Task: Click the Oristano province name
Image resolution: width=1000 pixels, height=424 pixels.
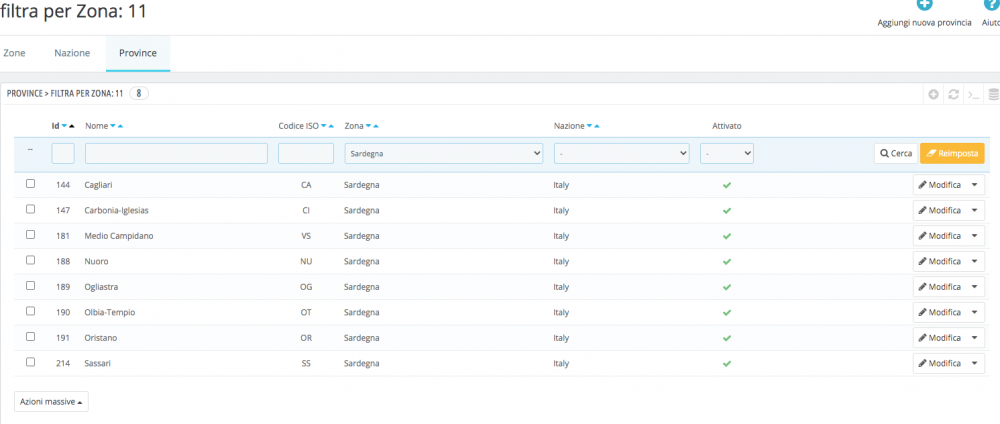Action: click(101, 338)
